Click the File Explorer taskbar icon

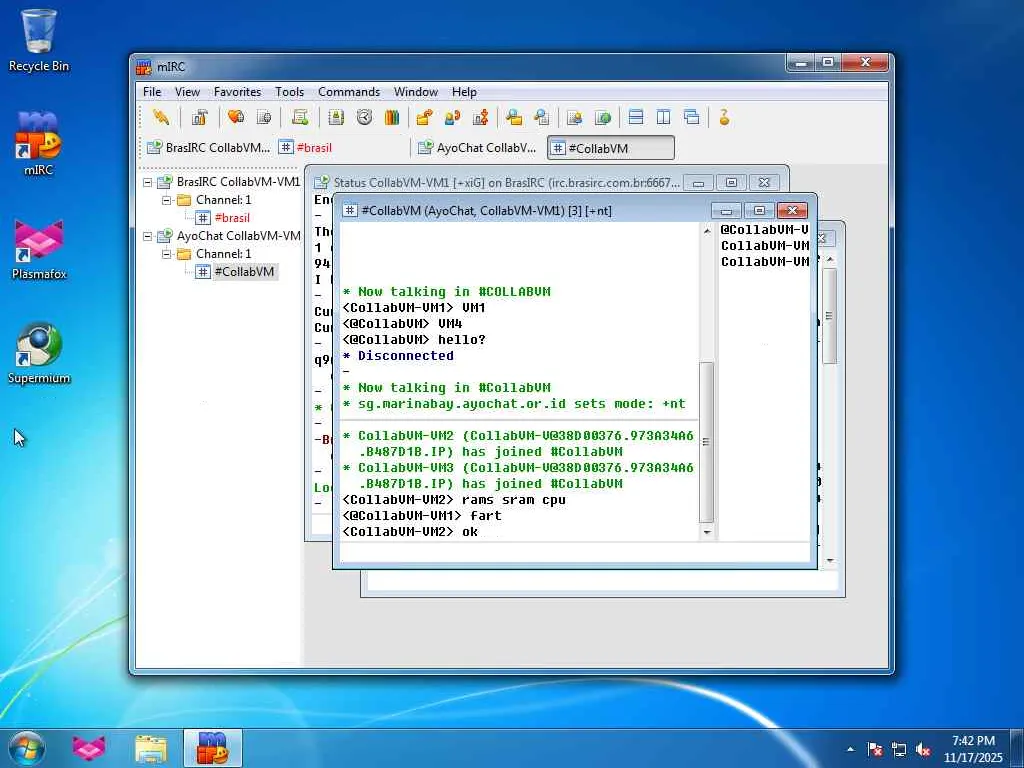[x=151, y=748]
